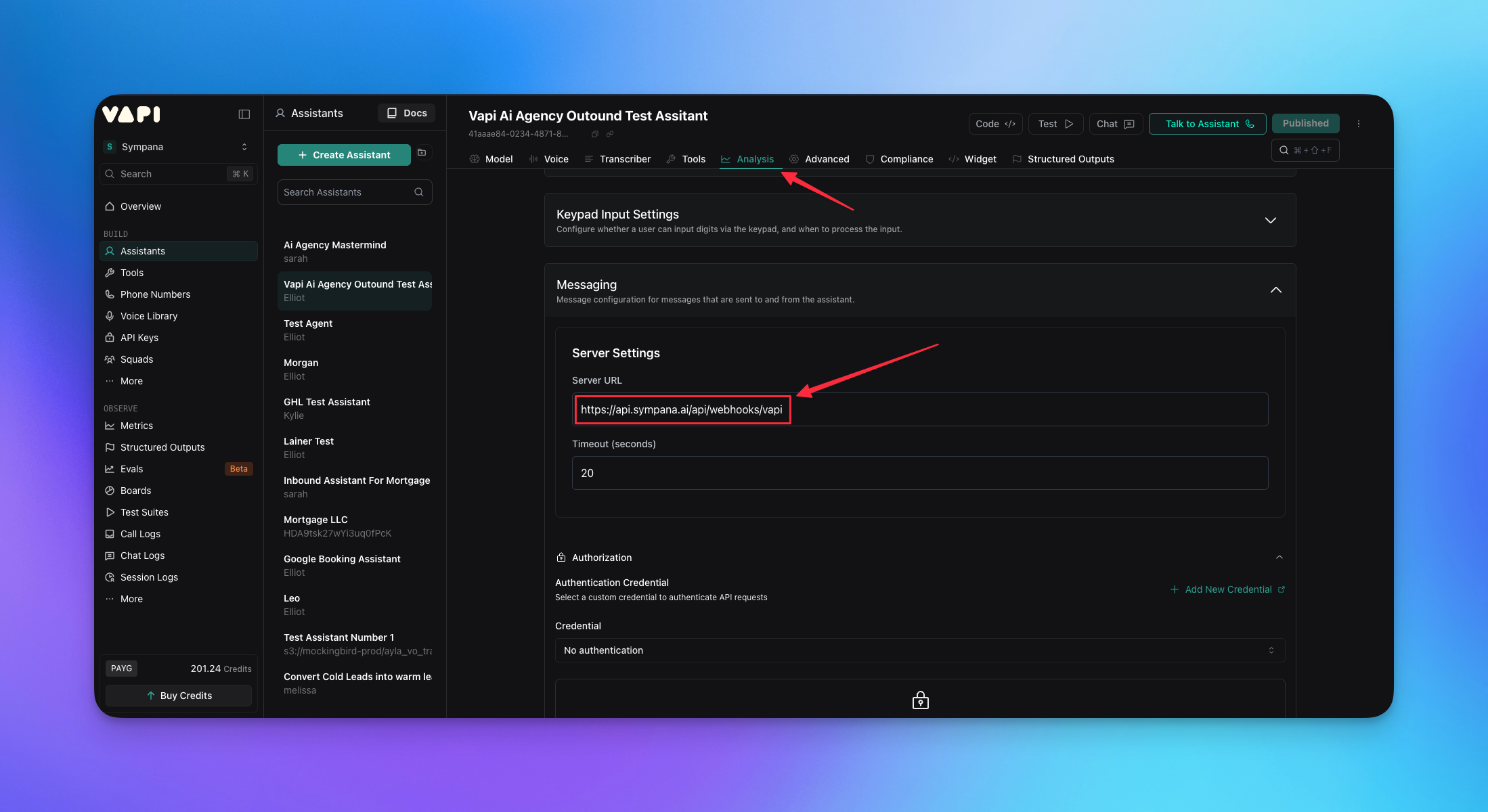
Task: Select Leo assistant
Action: click(x=355, y=605)
